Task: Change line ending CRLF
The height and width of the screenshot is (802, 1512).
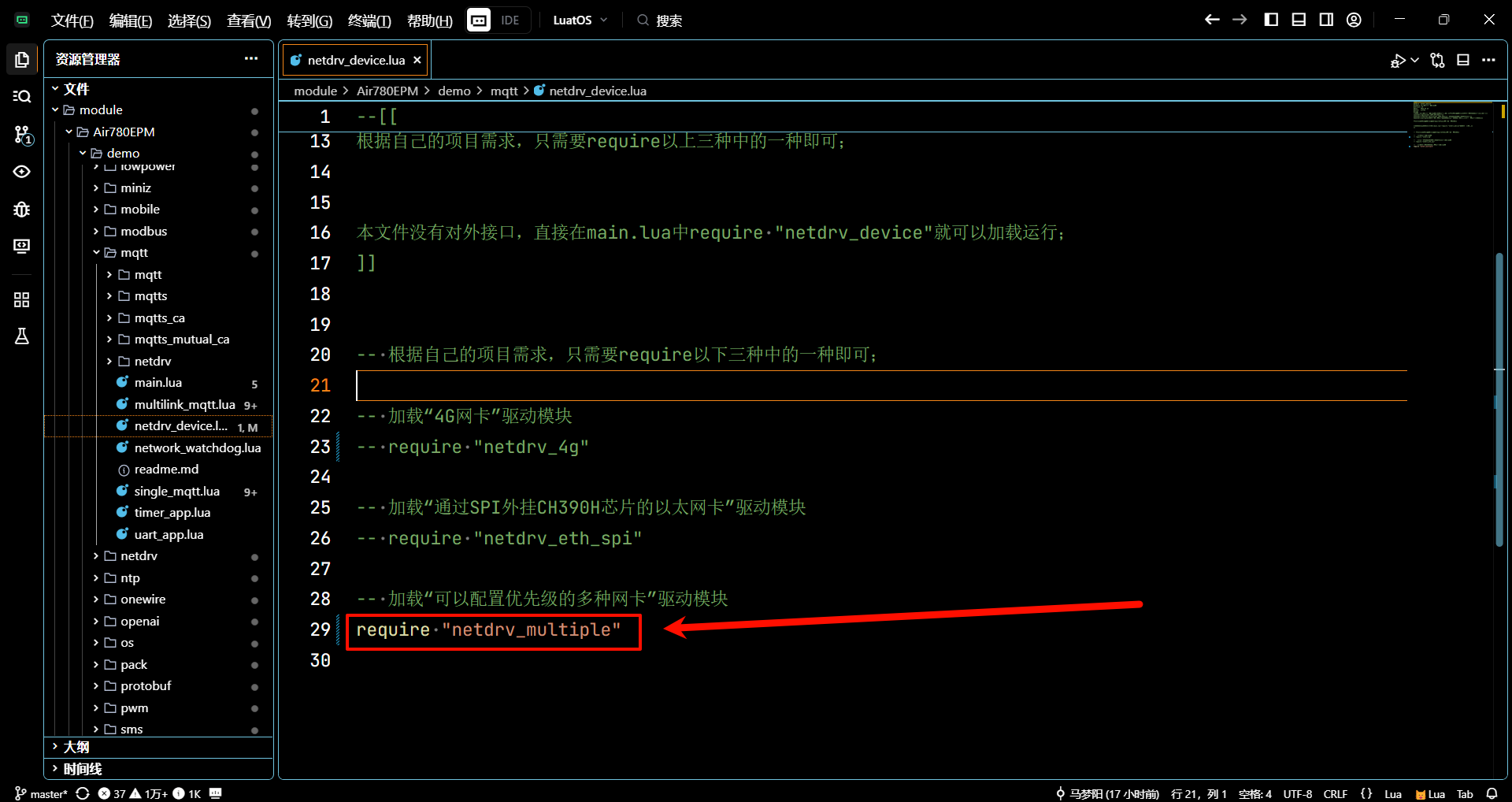Action: pyautogui.click(x=1335, y=793)
